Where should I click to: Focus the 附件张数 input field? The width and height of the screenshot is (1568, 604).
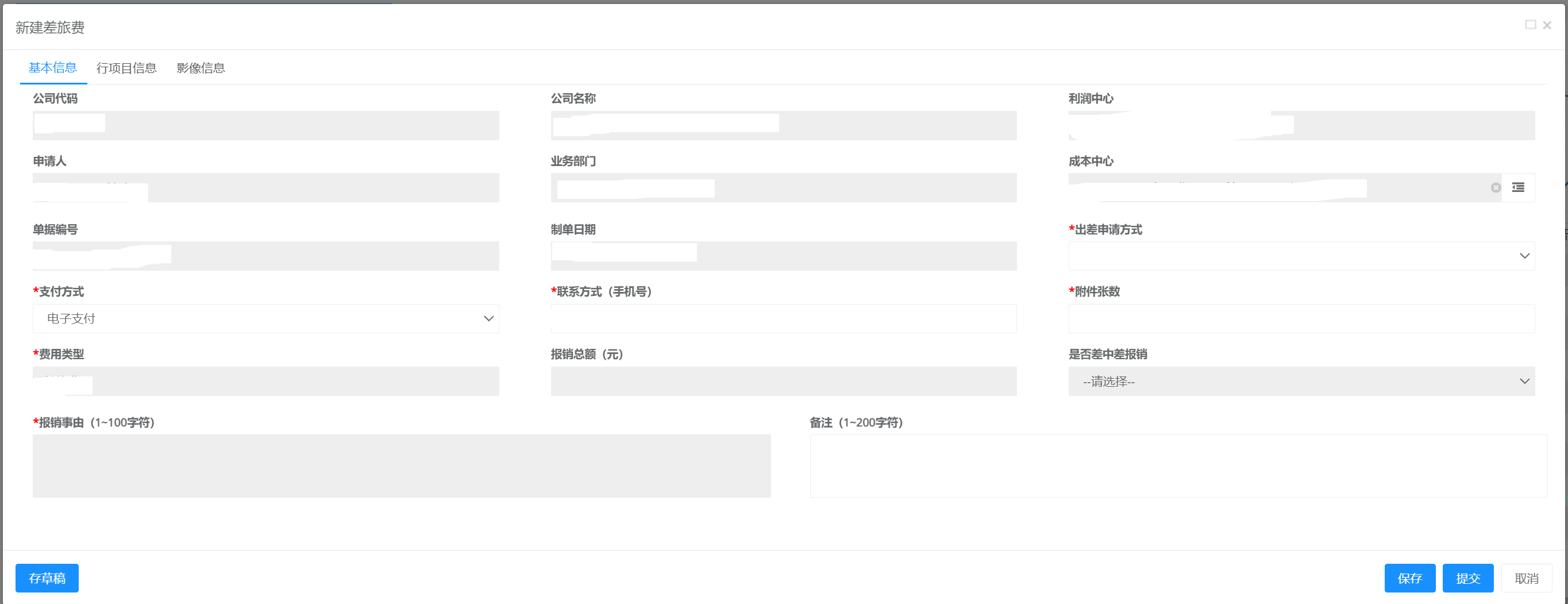pos(1301,318)
